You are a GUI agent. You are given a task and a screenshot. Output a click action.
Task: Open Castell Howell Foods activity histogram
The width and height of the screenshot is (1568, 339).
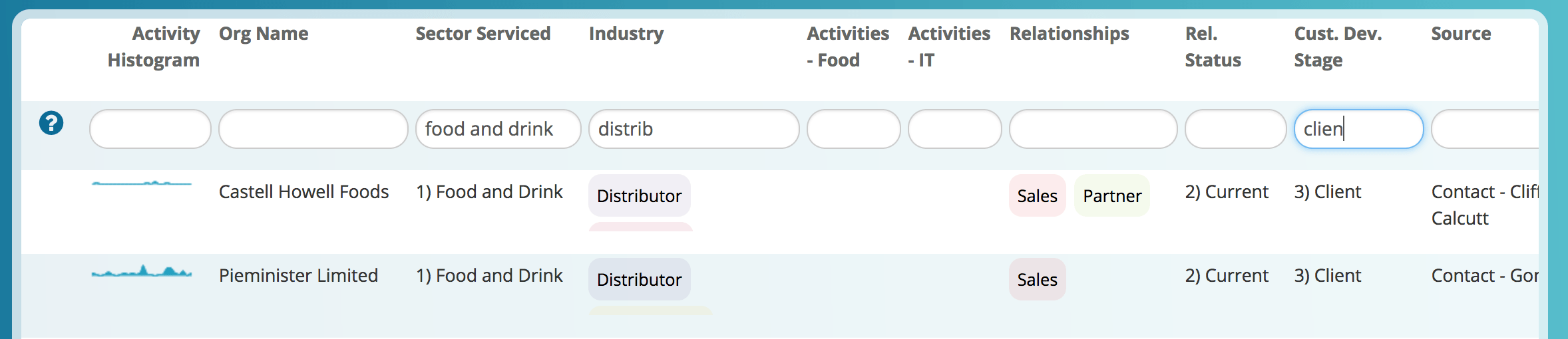pyautogui.click(x=142, y=183)
